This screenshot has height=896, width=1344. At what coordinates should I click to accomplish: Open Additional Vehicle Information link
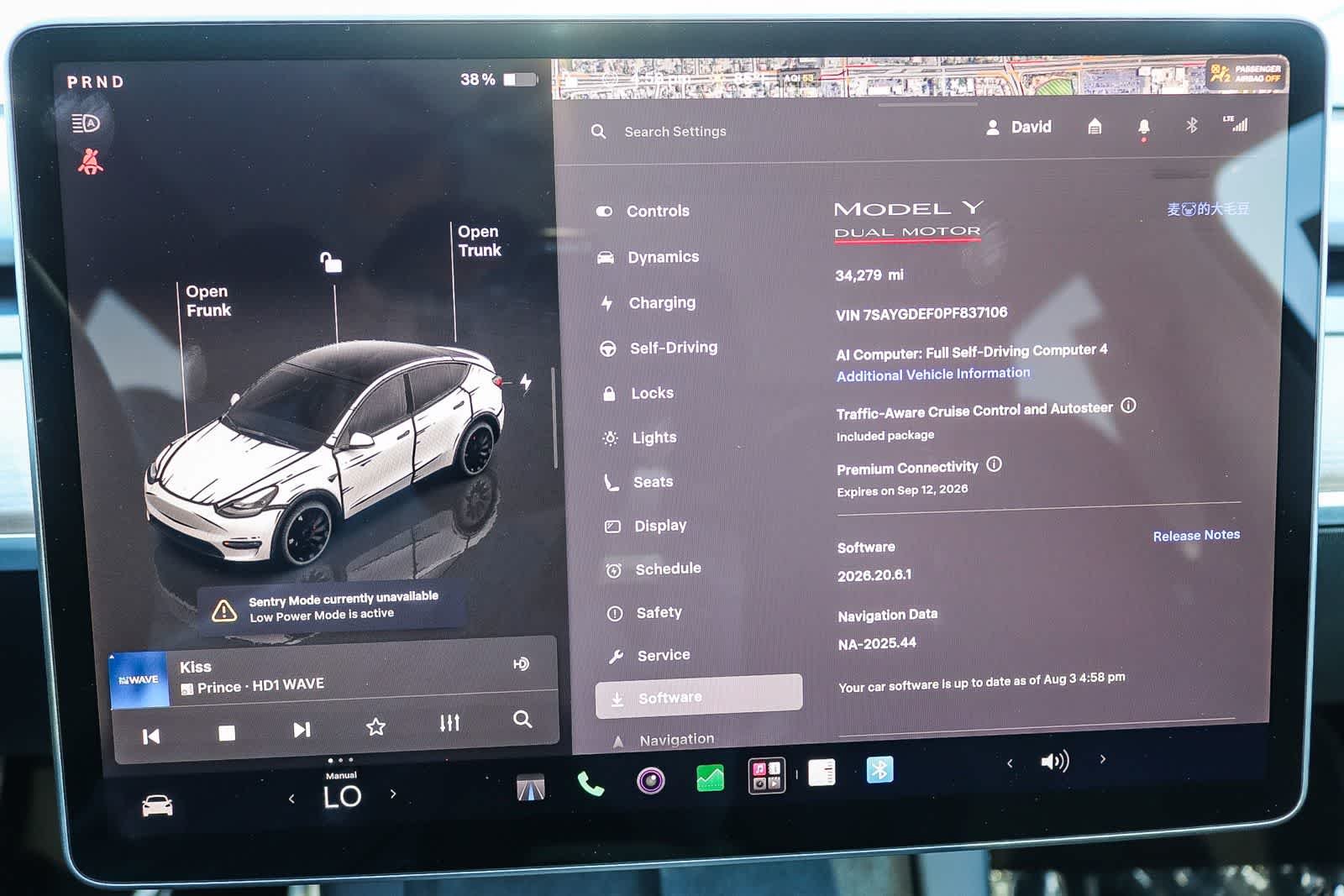pyautogui.click(x=933, y=375)
